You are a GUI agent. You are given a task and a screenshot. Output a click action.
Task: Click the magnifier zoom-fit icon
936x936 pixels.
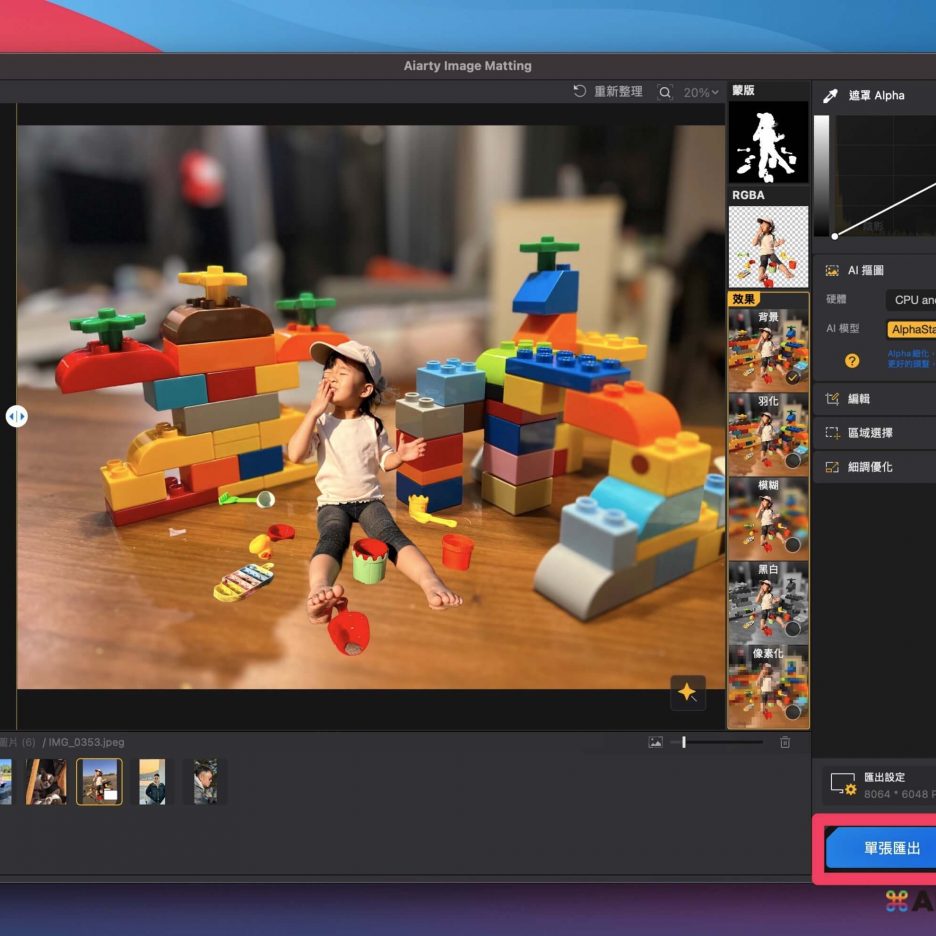pos(665,92)
